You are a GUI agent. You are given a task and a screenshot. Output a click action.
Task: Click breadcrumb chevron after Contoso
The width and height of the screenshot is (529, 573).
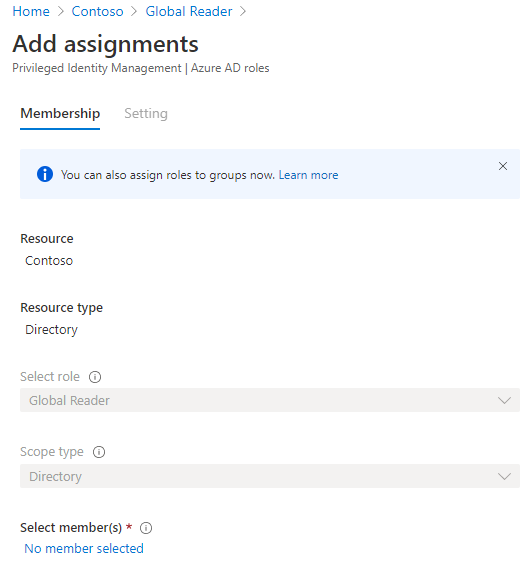(134, 11)
